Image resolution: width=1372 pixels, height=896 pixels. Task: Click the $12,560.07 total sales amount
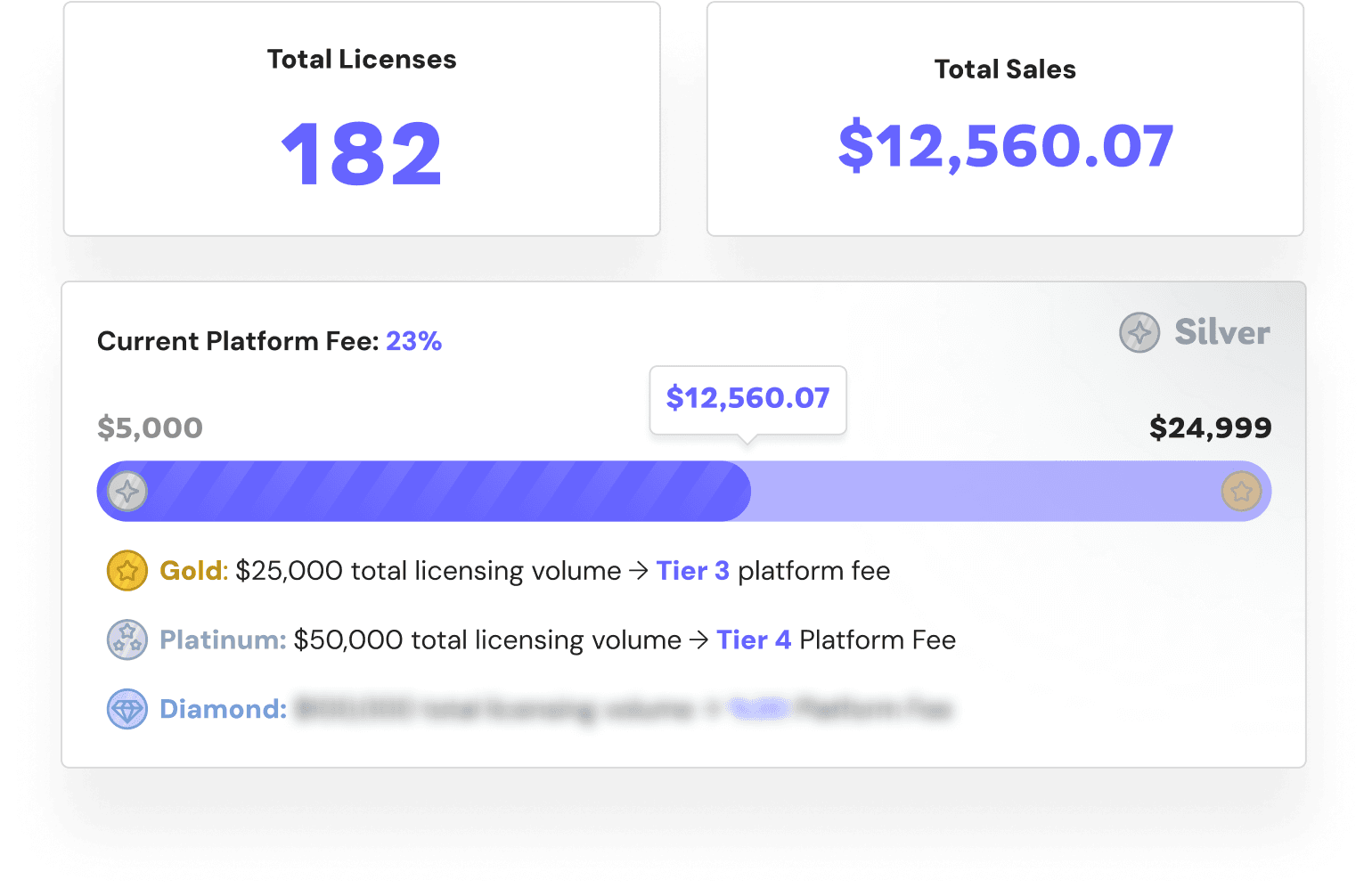click(x=1005, y=146)
